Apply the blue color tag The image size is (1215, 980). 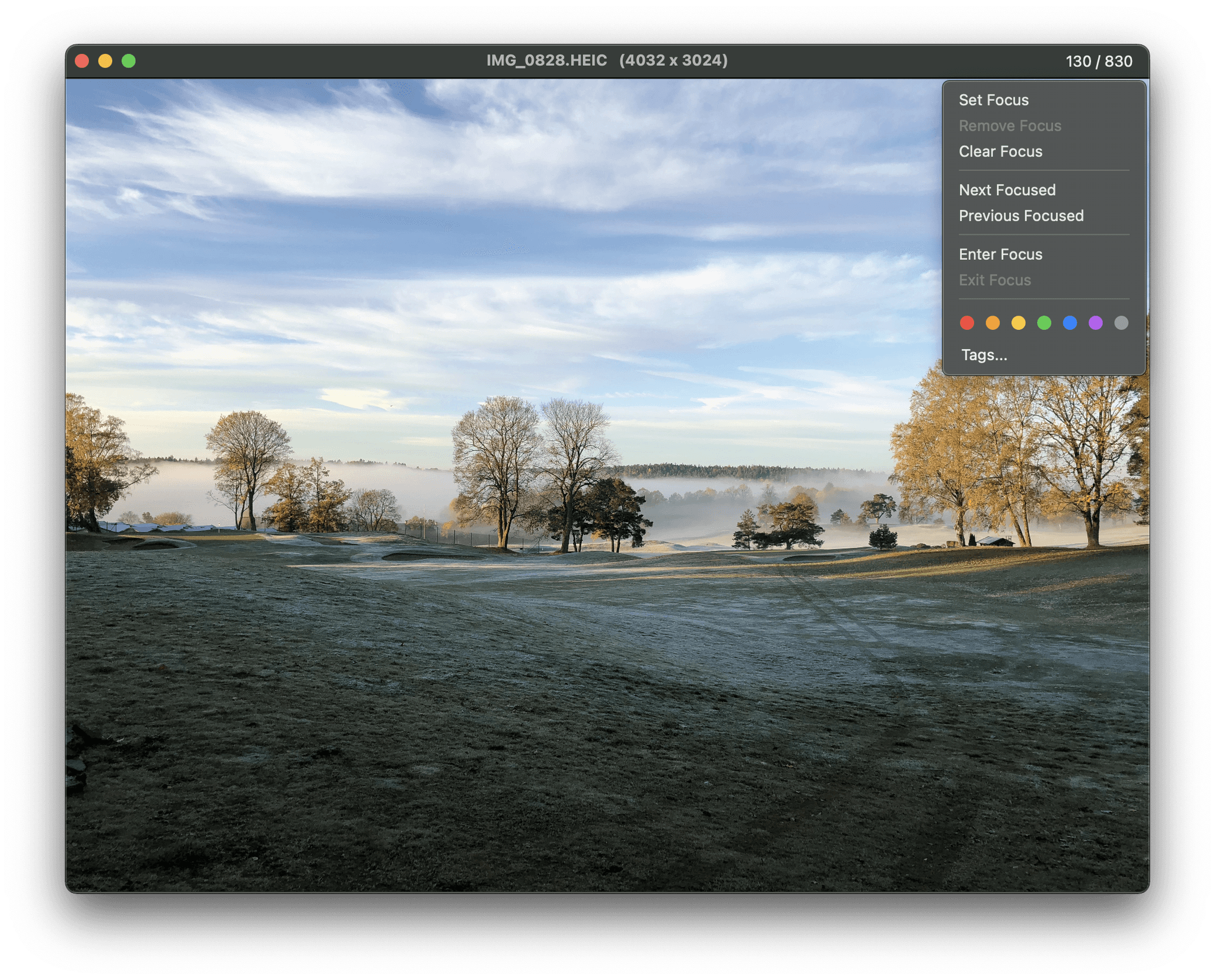click(1070, 323)
